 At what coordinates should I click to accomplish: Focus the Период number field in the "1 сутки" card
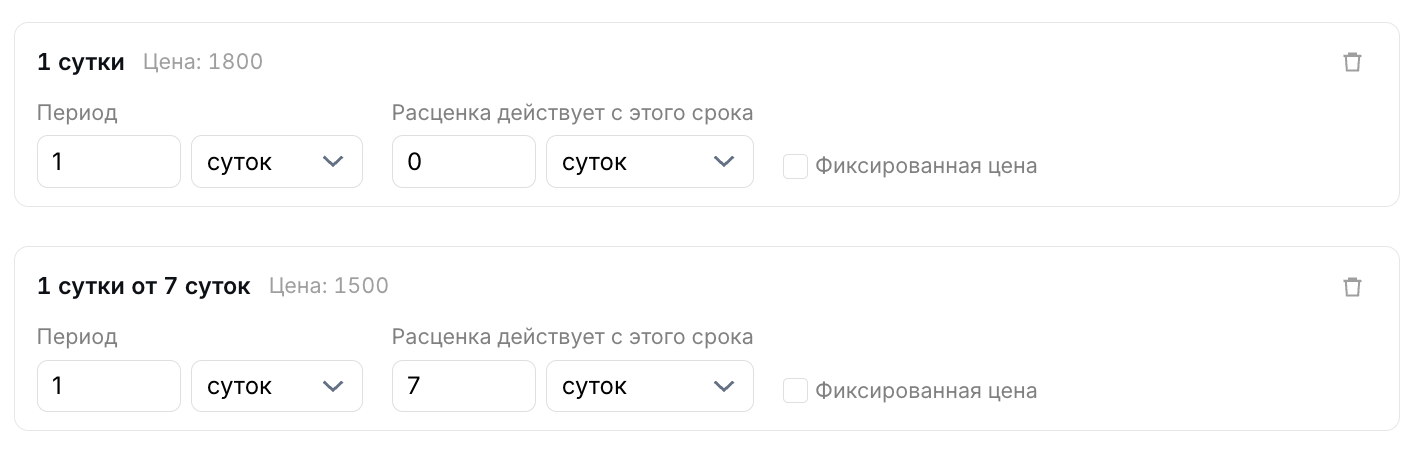(109, 162)
